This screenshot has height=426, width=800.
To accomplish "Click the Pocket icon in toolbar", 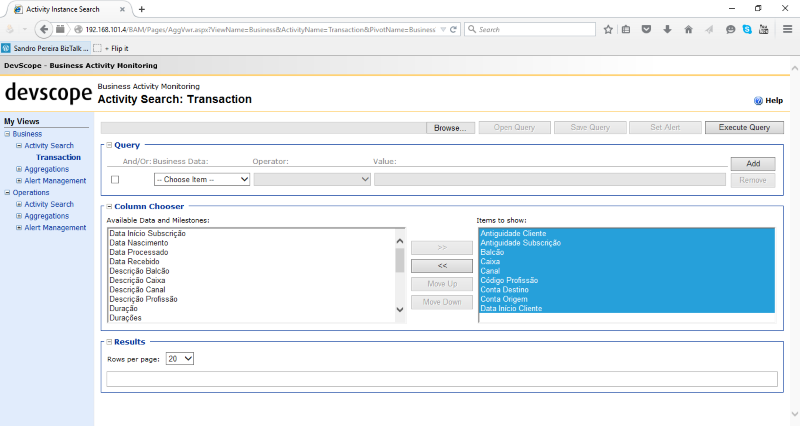I will point(647,29).
